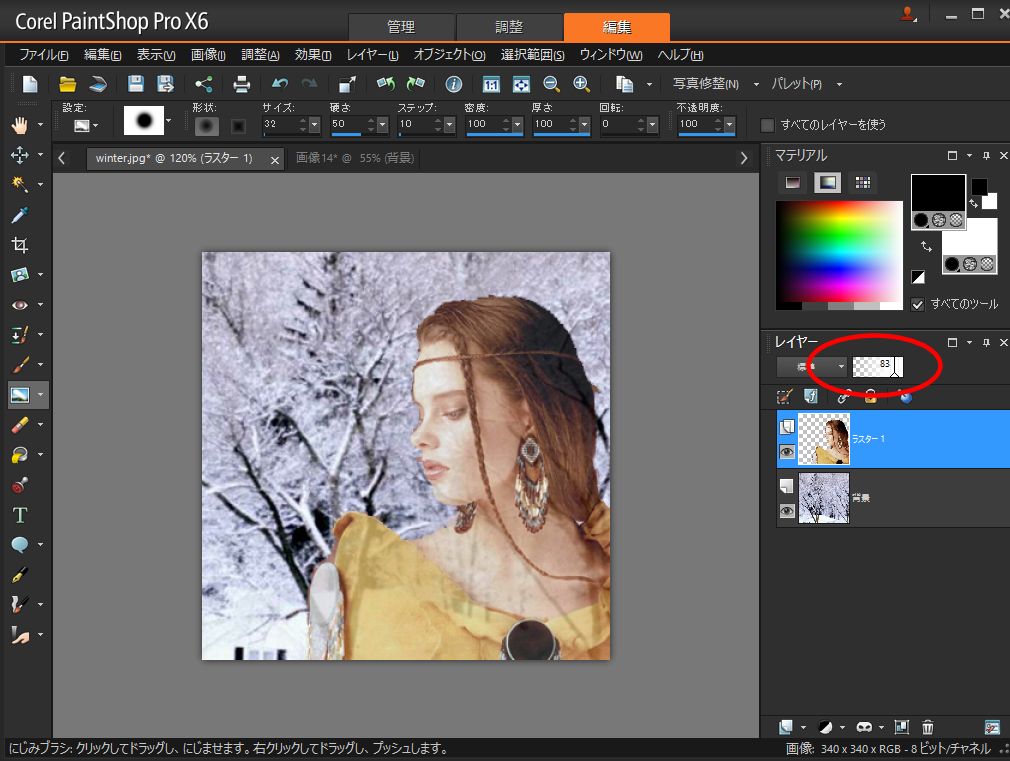Click the black foreground material swatch

(x=938, y=192)
